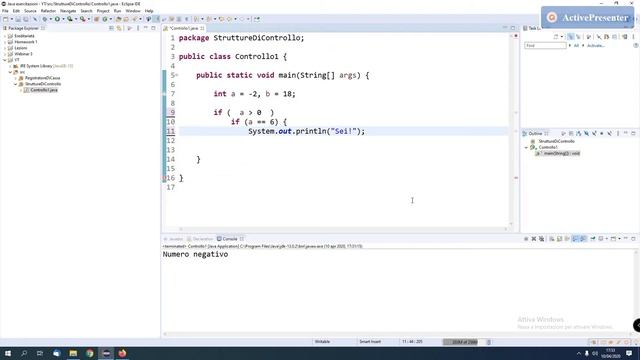Select Controllo1.java in Package Explorer
This screenshot has width=640, height=360.
point(44,90)
